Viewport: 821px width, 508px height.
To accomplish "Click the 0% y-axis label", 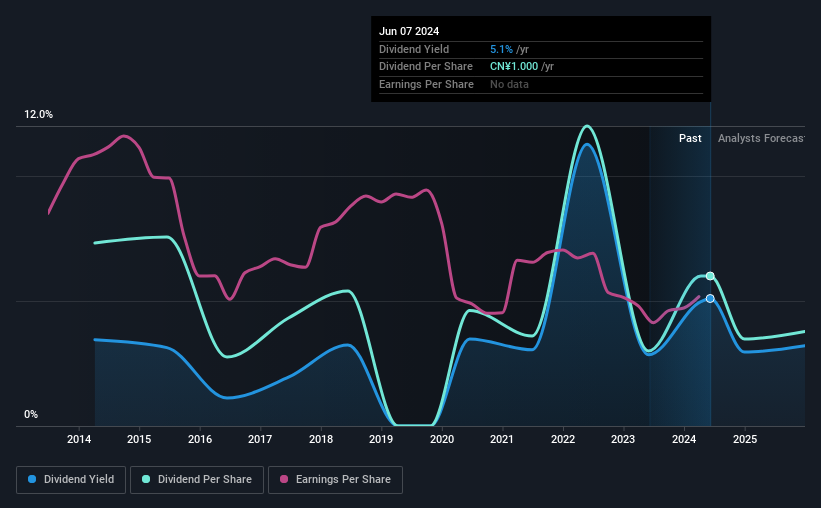I will (x=31, y=414).
